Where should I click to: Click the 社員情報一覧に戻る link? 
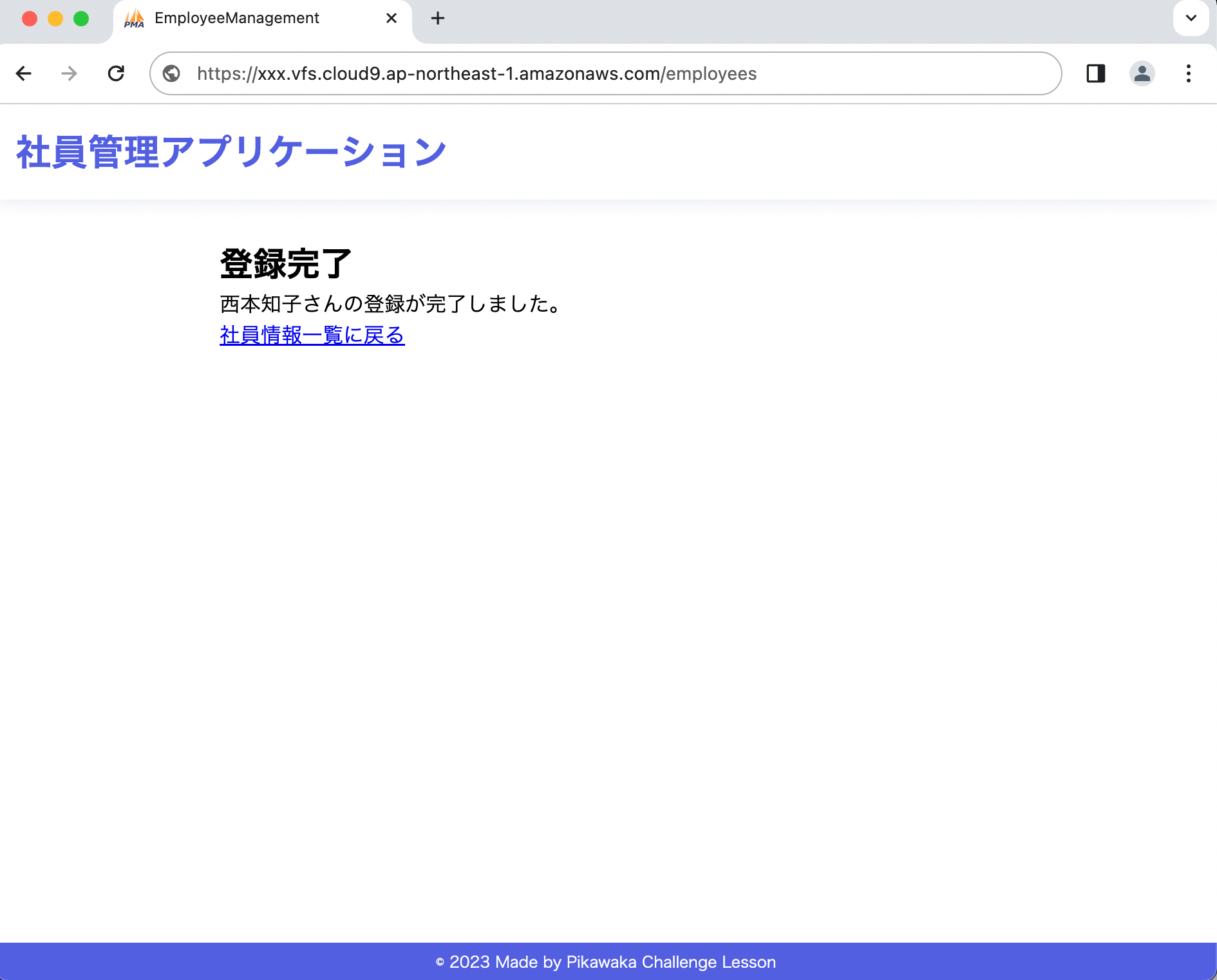coord(312,335)
